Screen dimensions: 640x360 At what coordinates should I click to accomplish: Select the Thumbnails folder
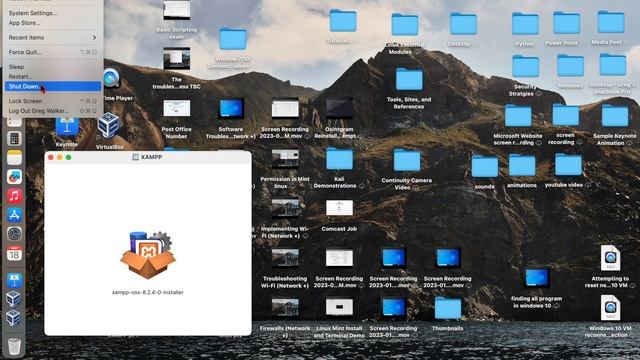click(x=448, y=308)
